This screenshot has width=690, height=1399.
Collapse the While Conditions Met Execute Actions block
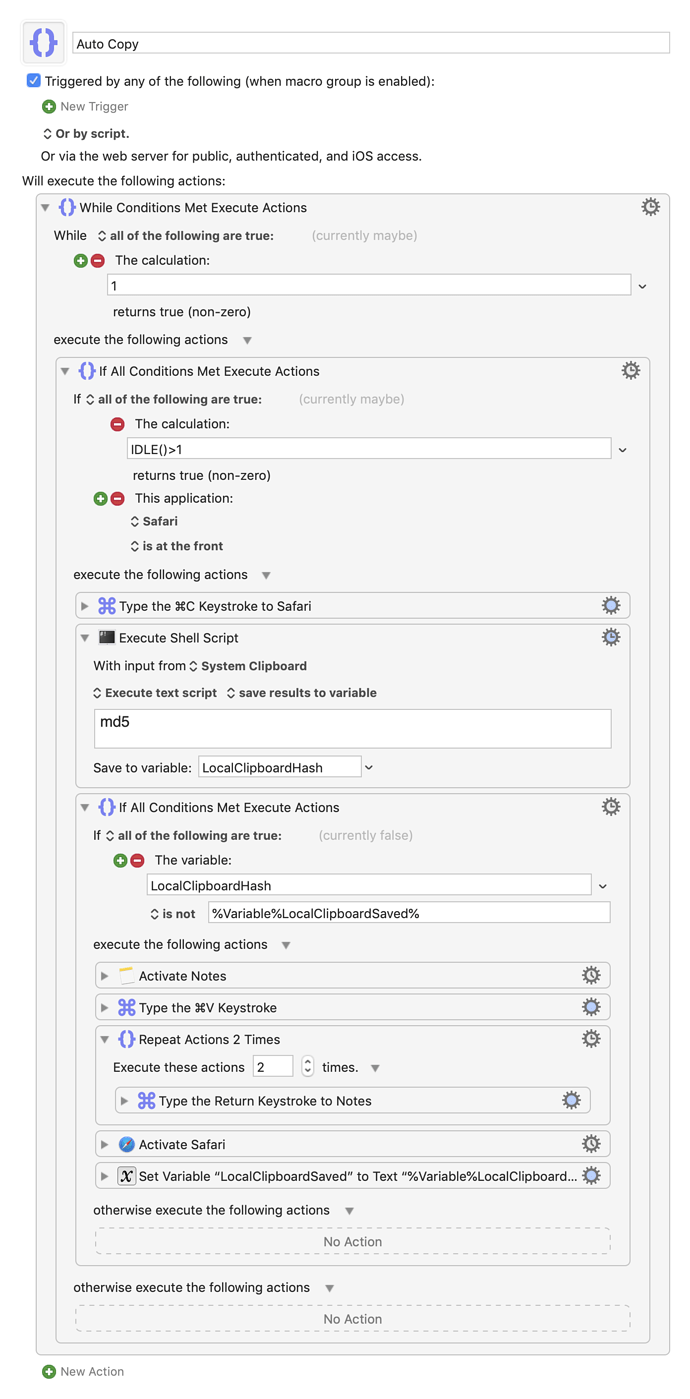(45, 208)
